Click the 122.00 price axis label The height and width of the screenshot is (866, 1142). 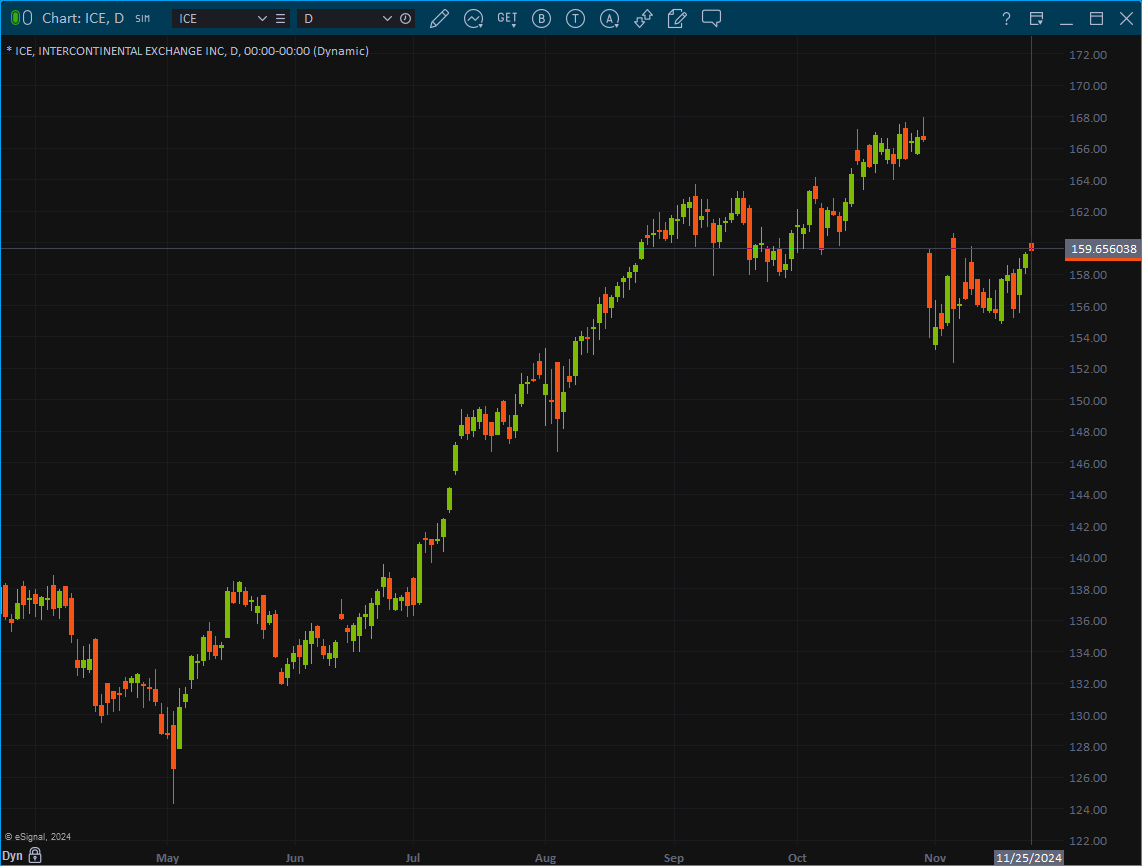[x=1087, y=841]
